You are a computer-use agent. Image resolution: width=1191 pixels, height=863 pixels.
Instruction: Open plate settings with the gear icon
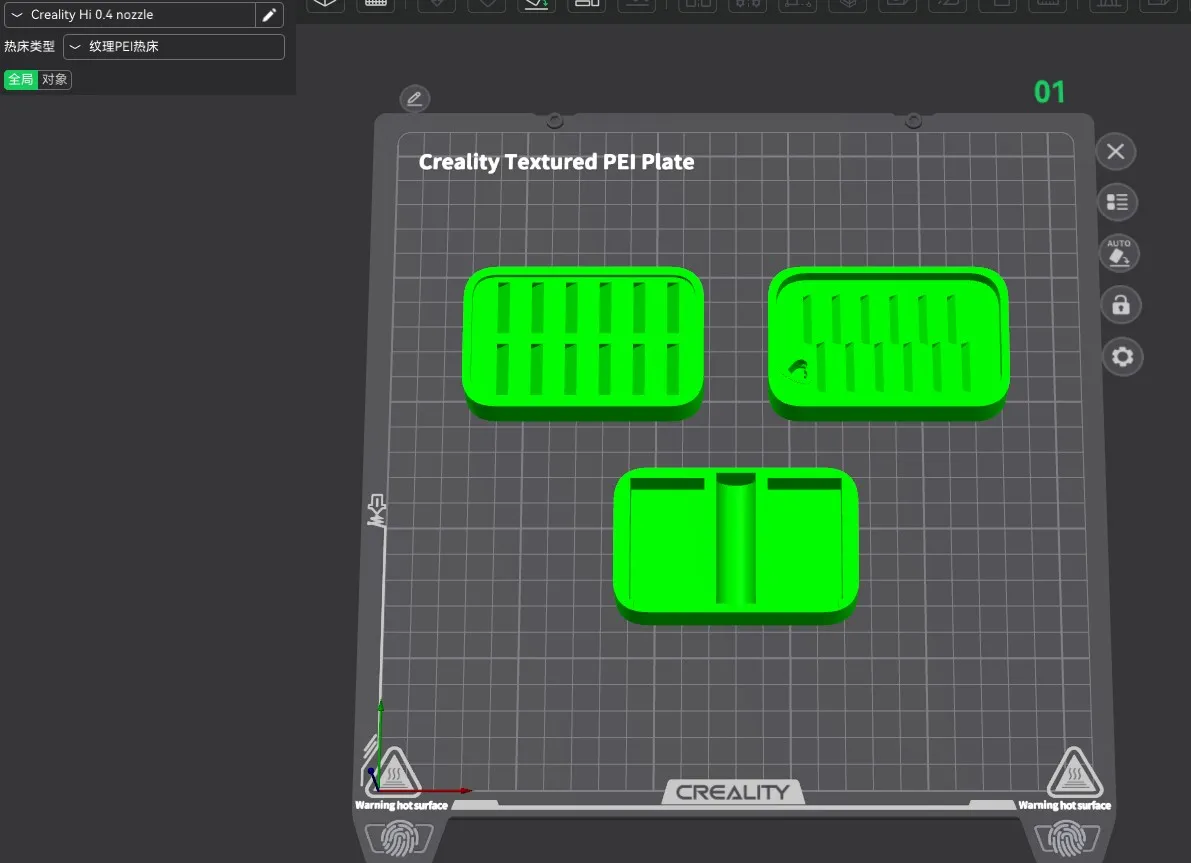tap(1121, 357)
